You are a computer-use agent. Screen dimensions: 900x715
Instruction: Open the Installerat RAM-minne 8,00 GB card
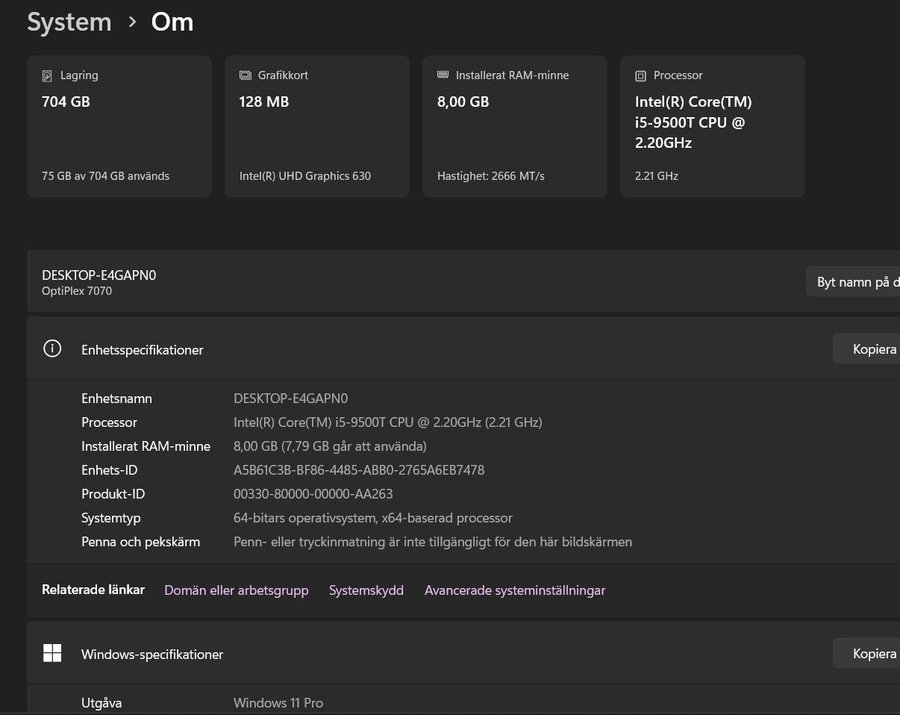click(x=515, y=126)
